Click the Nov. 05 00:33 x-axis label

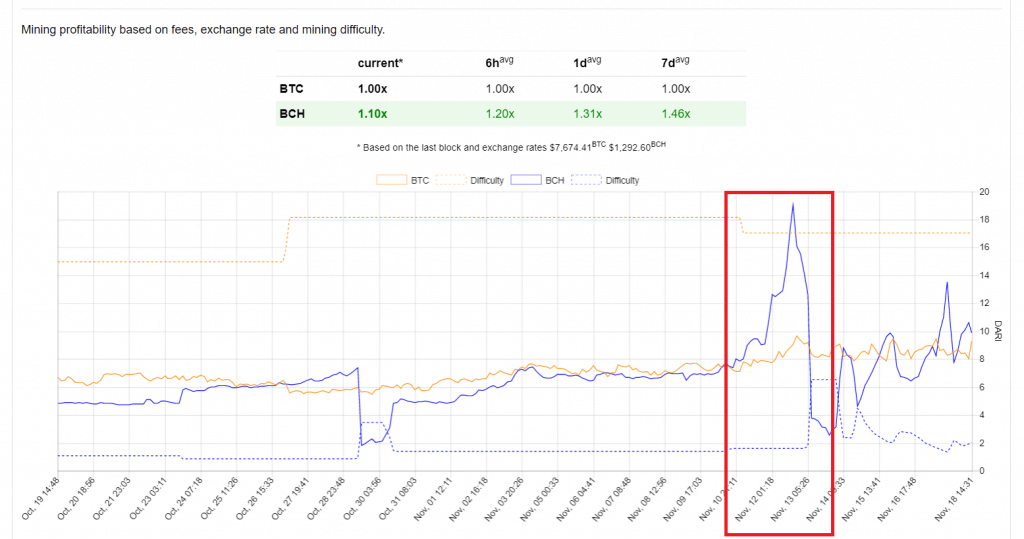pos(539,498)
